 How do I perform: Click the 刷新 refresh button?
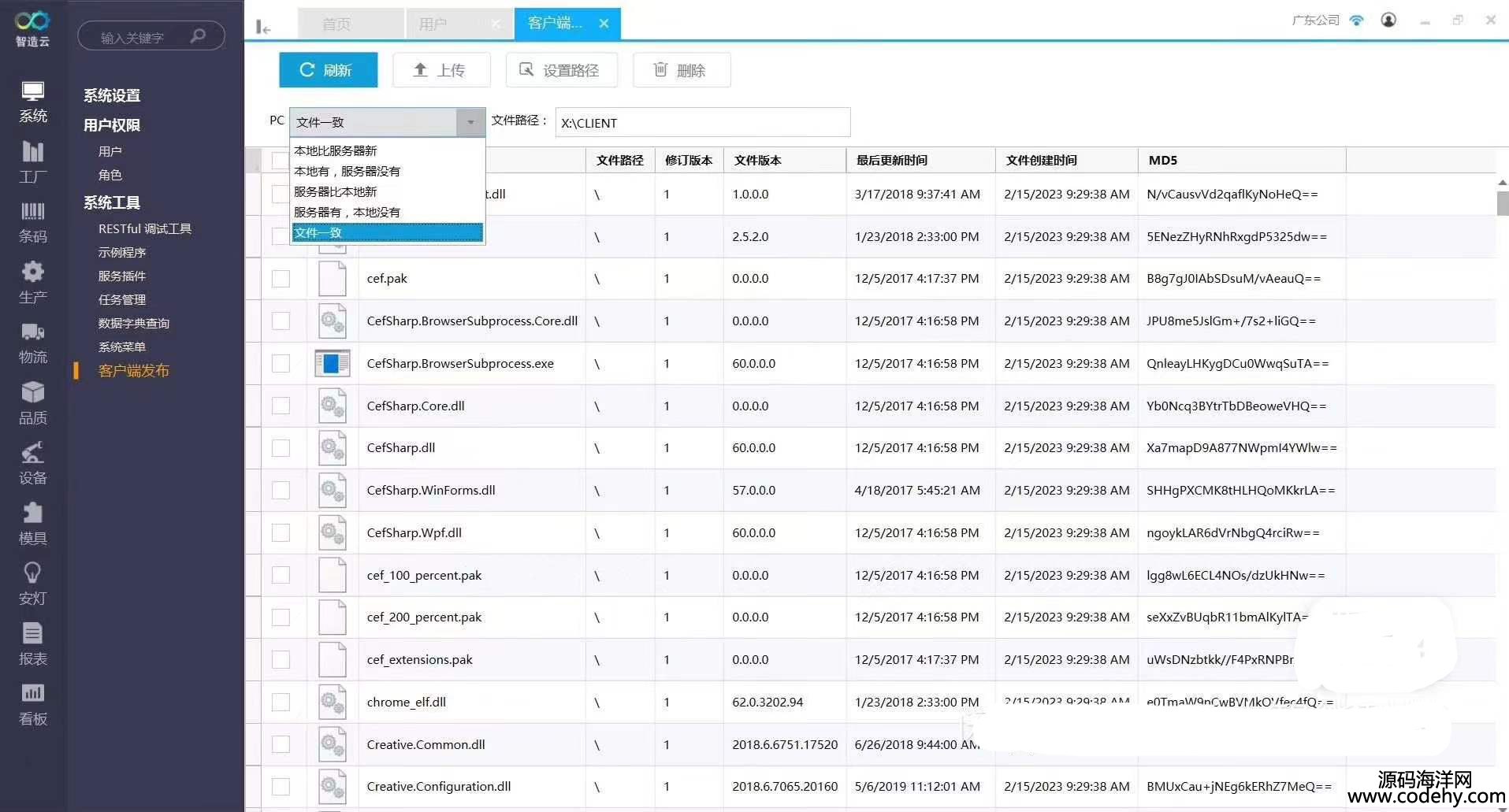point(328,70)
